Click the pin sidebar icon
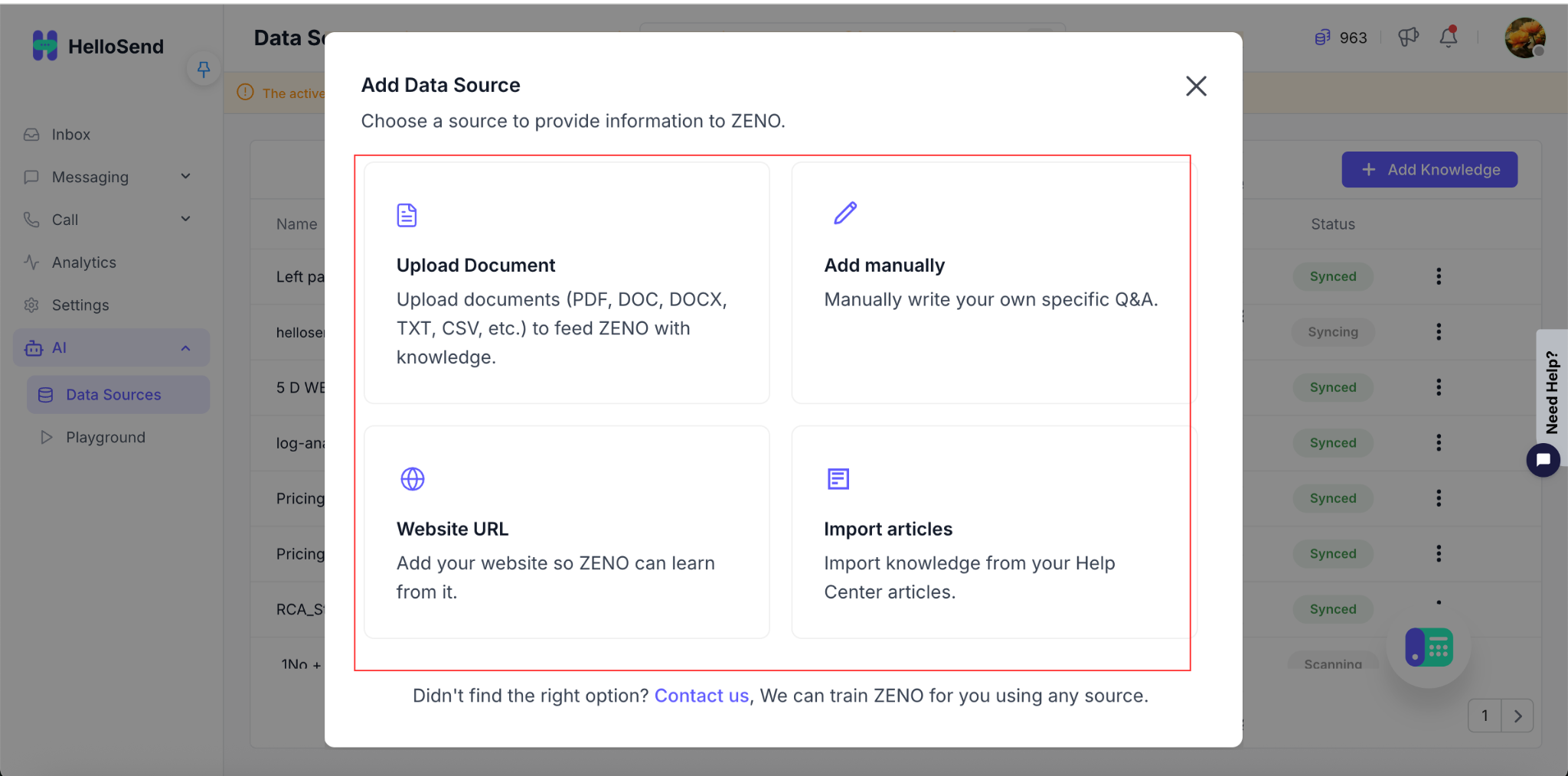Screen dimensions: 1568x776 [x=204, y=70]
